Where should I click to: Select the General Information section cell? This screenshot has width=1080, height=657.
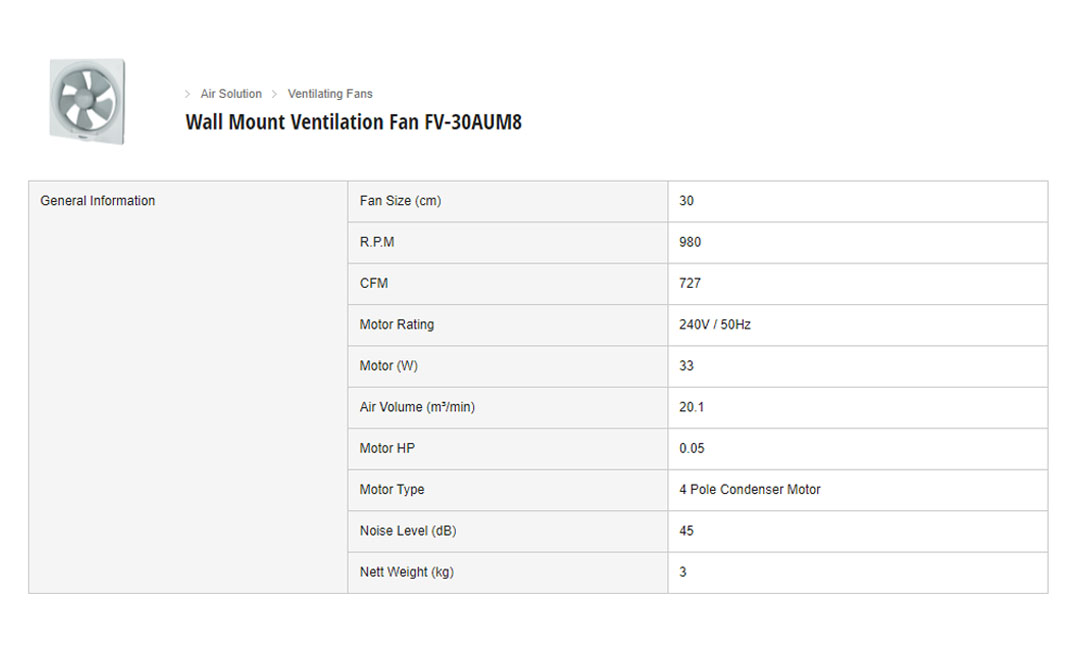coord(98,201)
